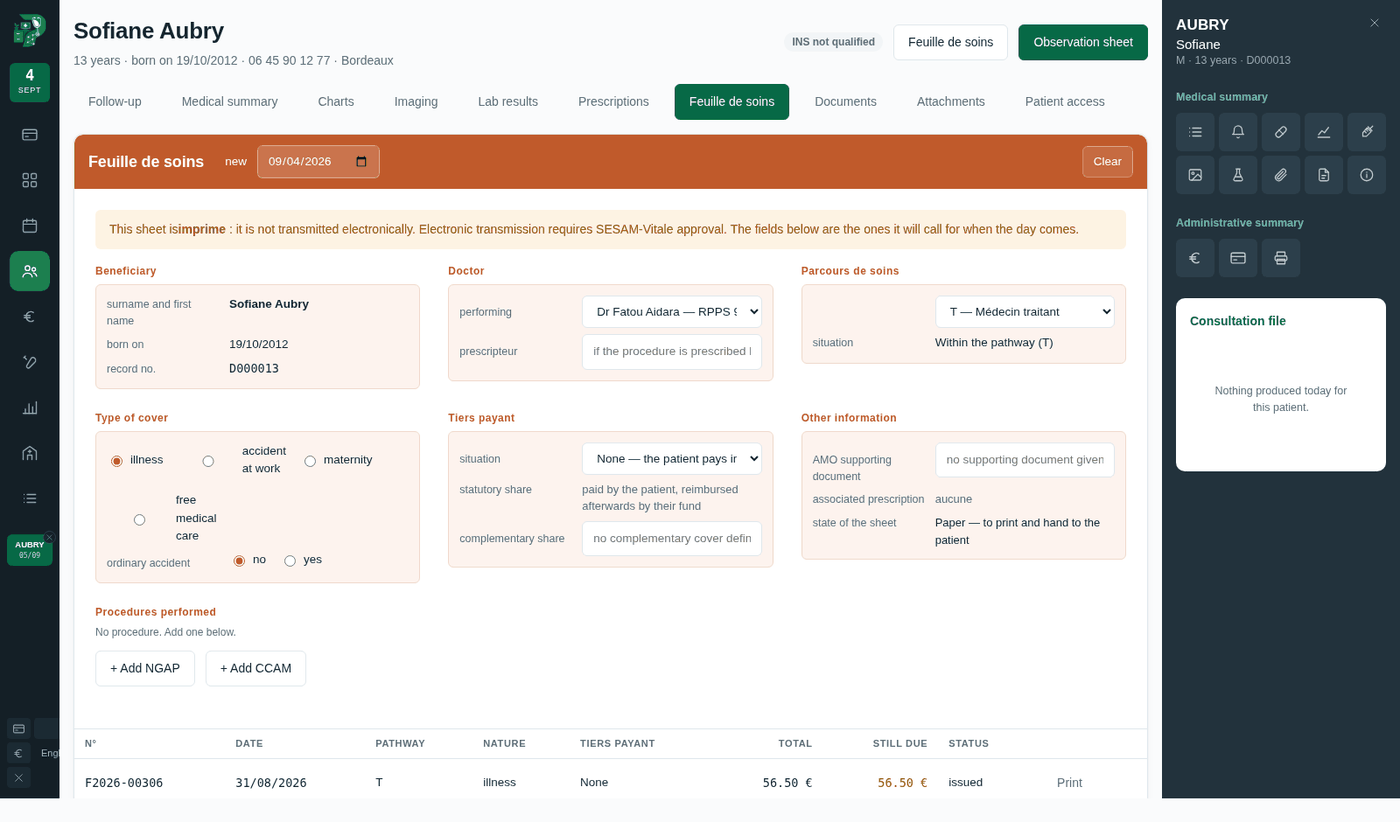Viewport: 1400px width, 822px height.
Task: Click + Add CCAM
Action: pyautogui.click(x=256, y=669)
